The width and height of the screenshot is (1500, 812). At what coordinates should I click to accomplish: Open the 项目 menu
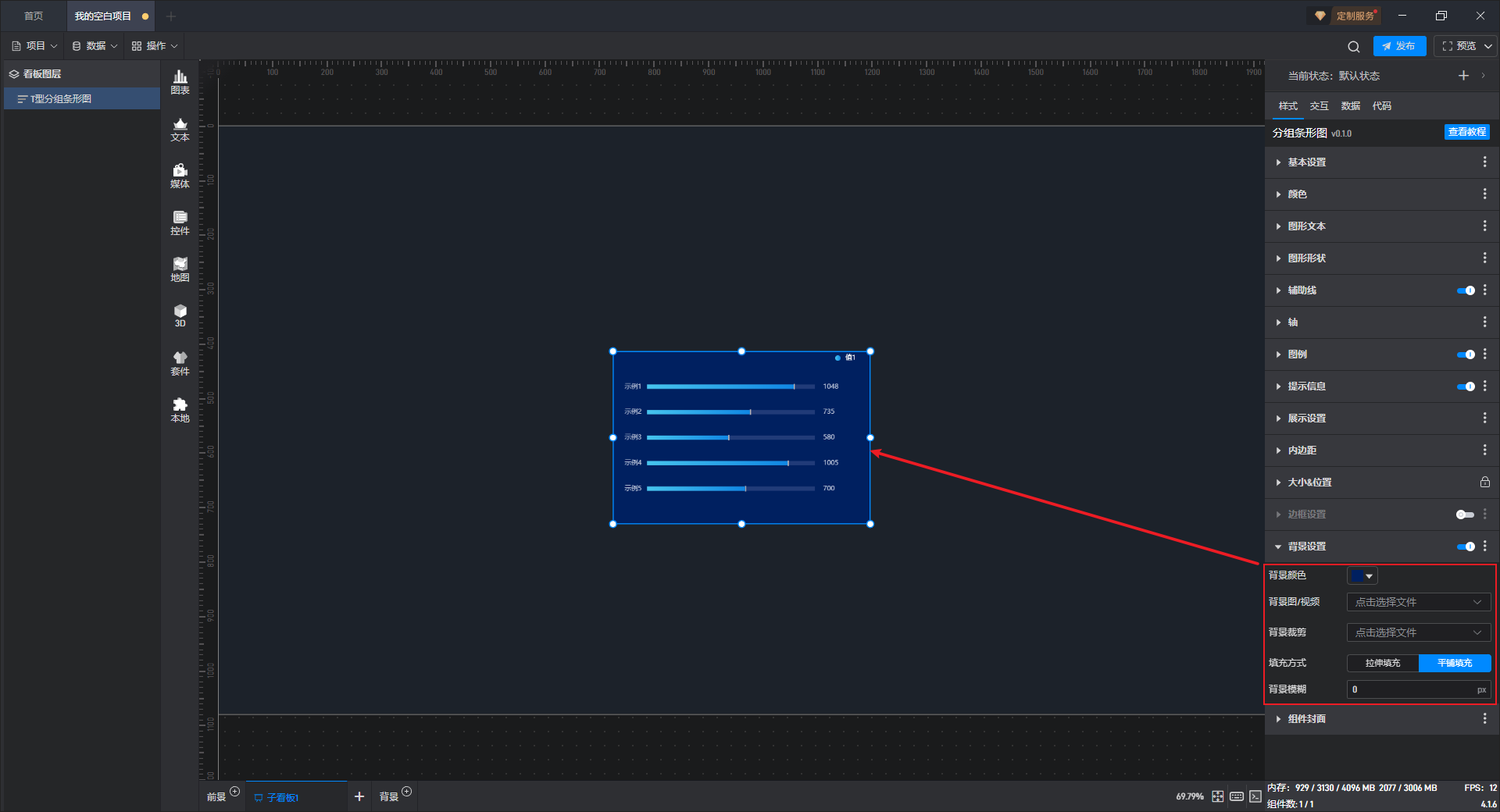pos(35,46)
